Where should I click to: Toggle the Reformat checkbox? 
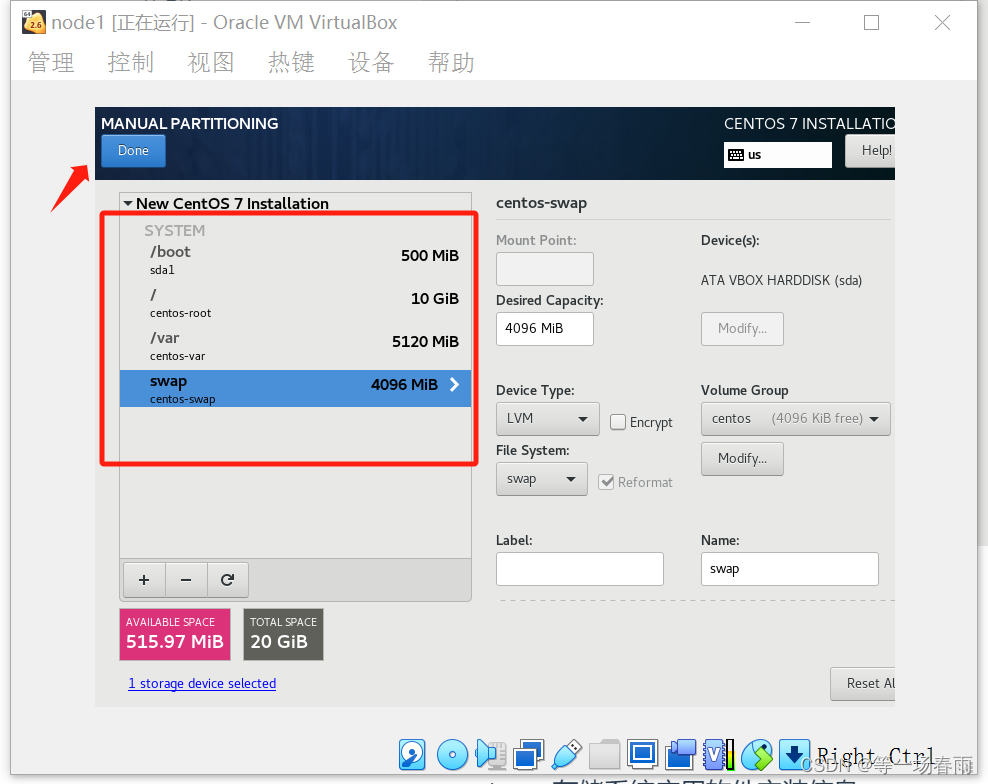click(606, 482)
